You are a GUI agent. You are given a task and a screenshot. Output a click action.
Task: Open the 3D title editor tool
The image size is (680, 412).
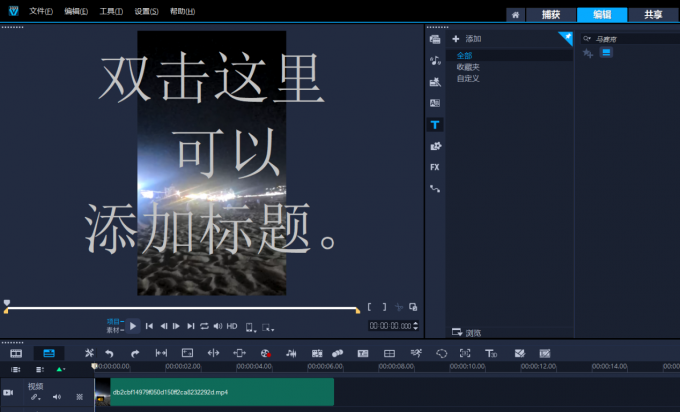tap(491, 353)
